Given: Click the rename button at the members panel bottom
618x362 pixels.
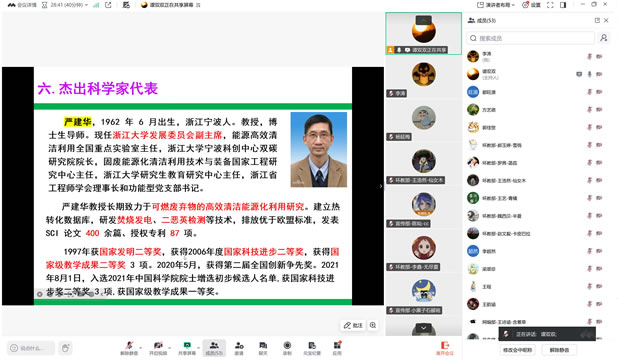Looking at the screenshot, I should point(517,350).
